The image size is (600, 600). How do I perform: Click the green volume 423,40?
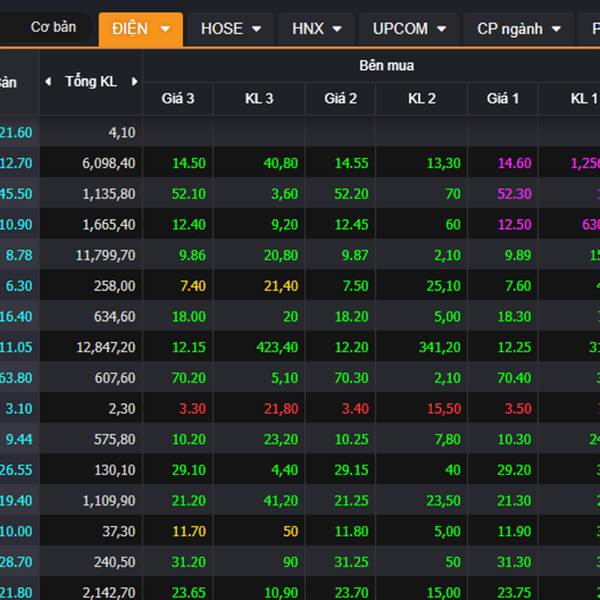coord(277,347)
